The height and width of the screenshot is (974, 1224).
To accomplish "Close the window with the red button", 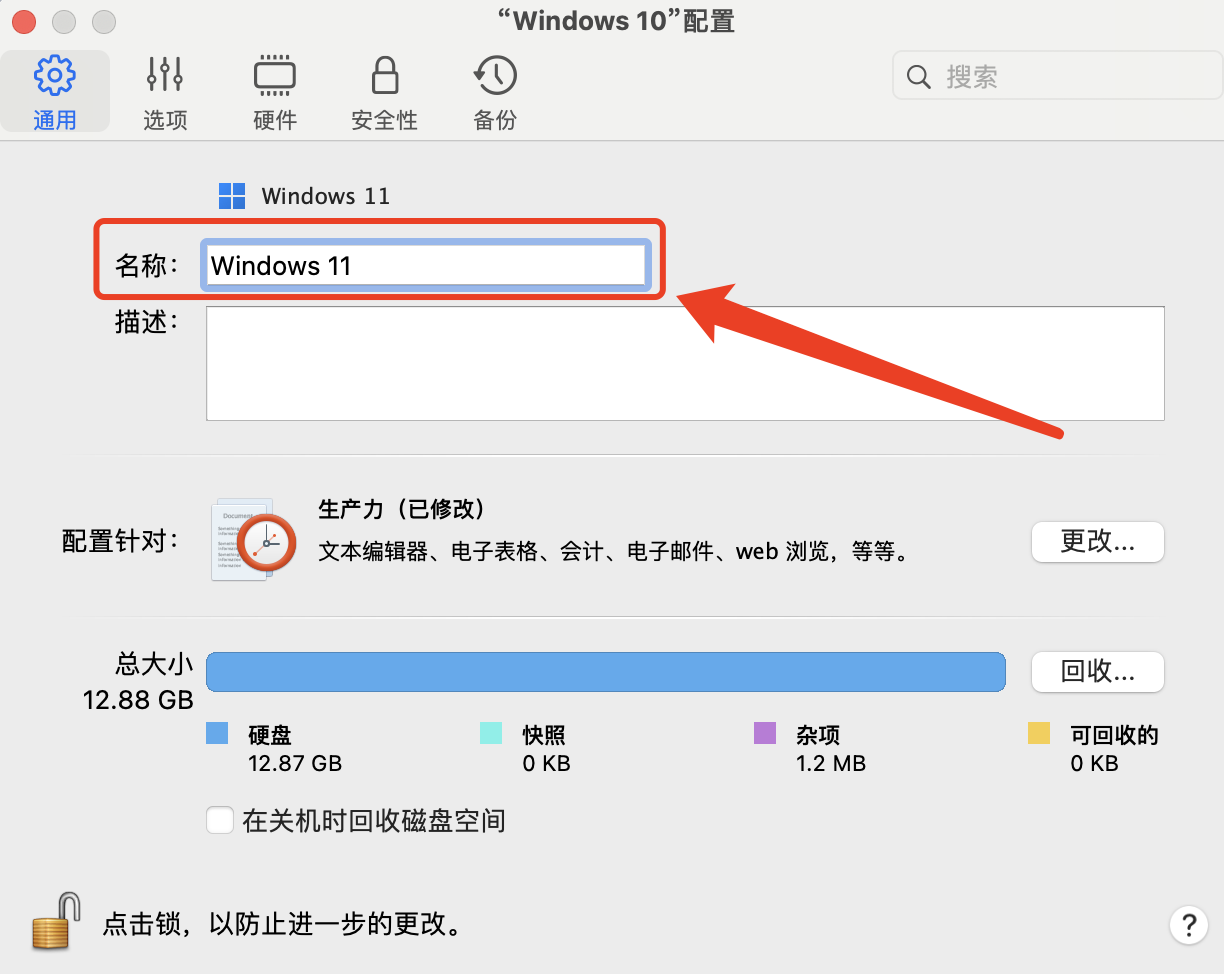I will (x=22, y=21).
